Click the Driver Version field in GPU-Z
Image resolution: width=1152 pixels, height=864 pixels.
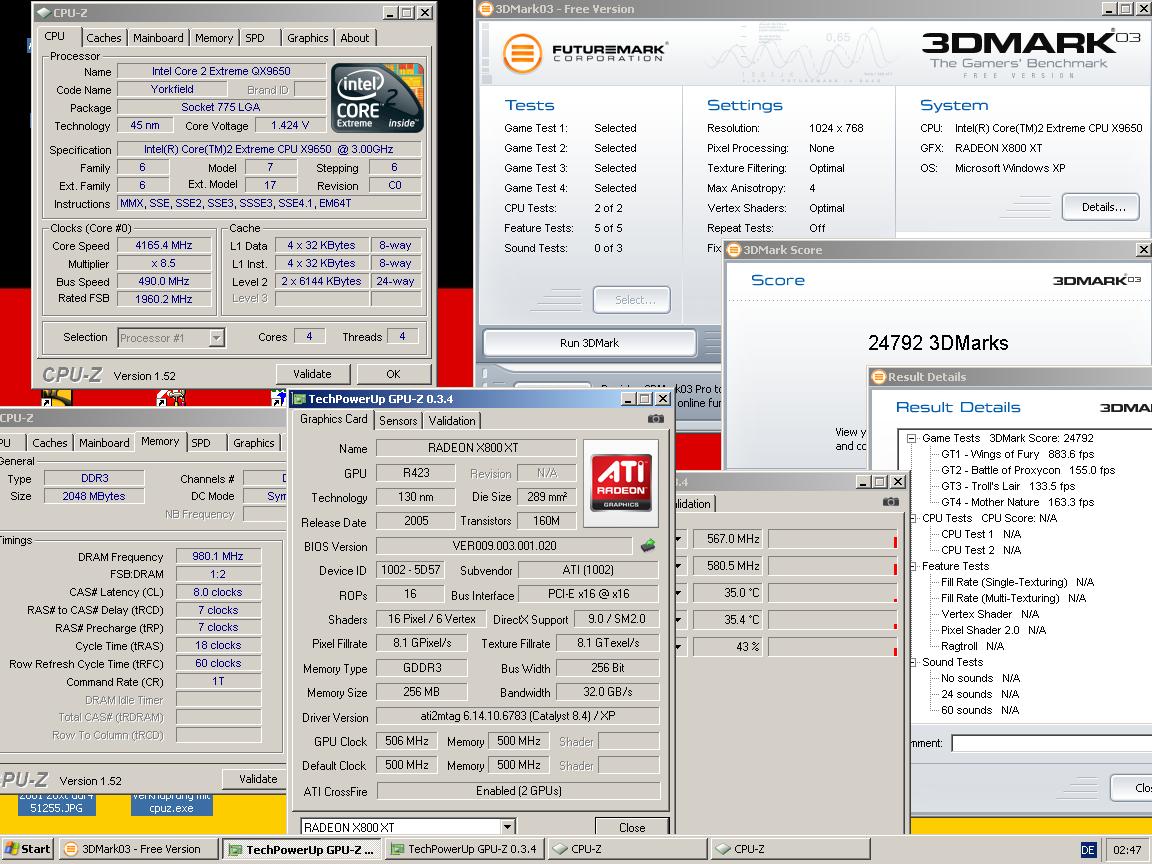coord(518,716)
